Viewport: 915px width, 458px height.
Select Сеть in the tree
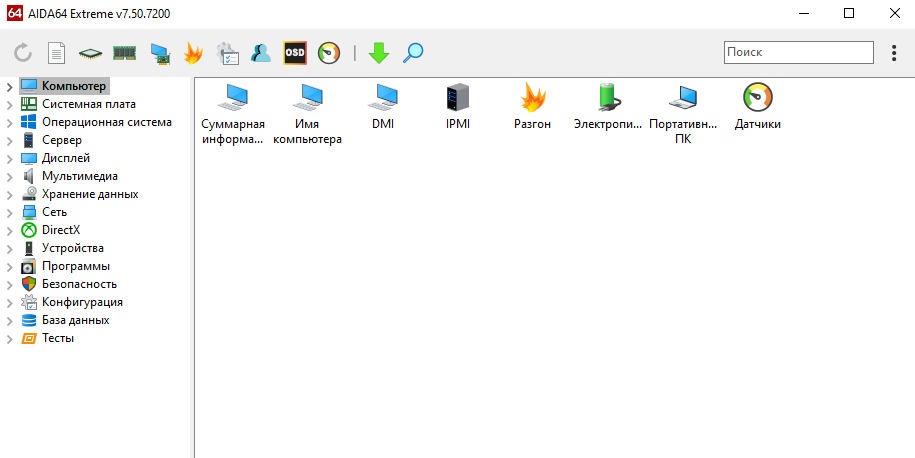(54, 212)
